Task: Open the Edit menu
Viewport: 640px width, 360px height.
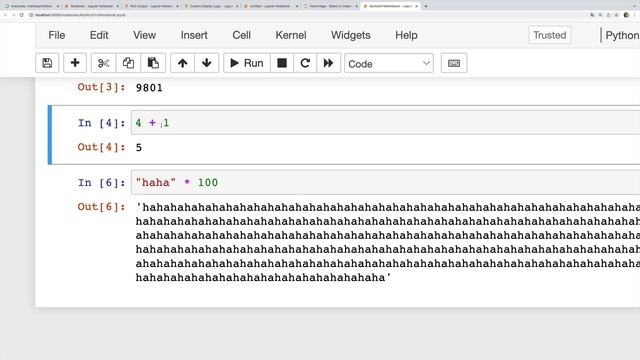Action: (x=99, y=35)
